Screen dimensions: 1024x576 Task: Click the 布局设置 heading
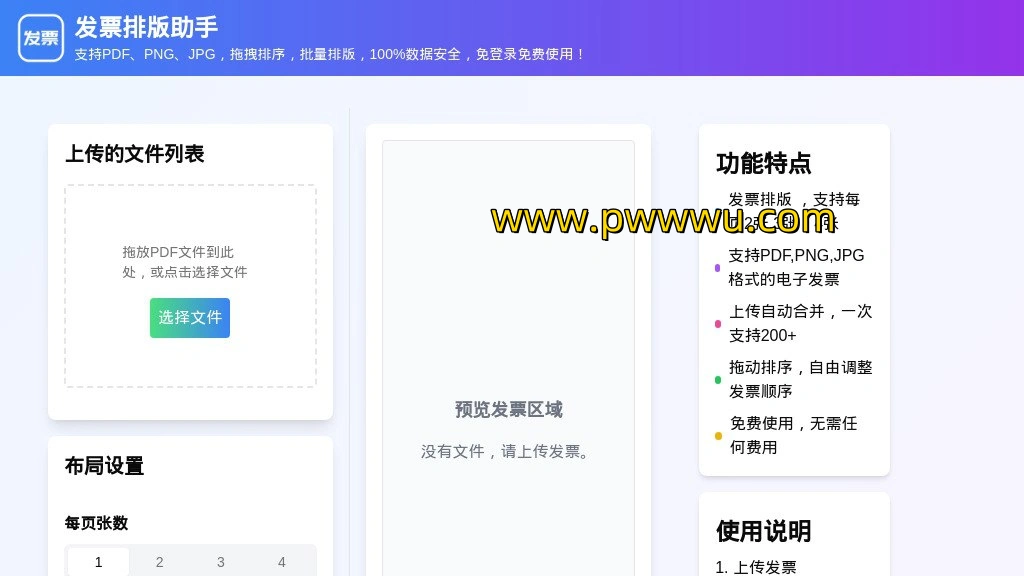pos(104,466)
